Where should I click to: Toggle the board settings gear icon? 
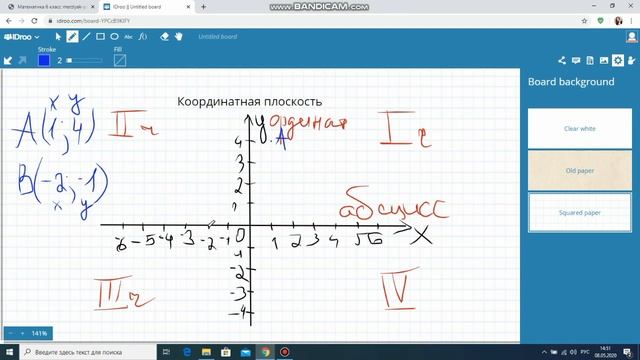tap(618, 60)
